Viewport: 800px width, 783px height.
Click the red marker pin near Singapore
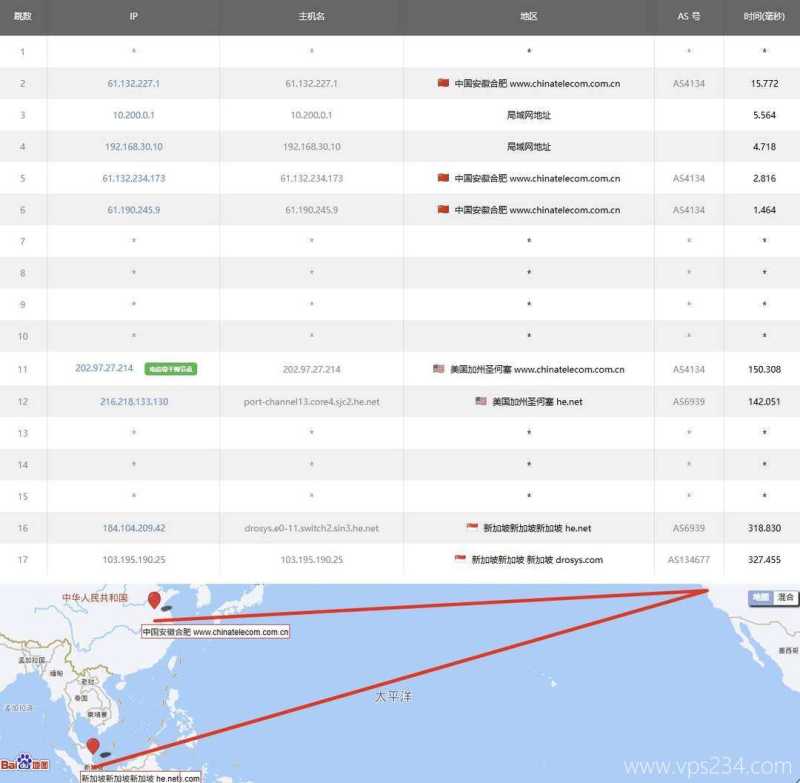[93, 746]
